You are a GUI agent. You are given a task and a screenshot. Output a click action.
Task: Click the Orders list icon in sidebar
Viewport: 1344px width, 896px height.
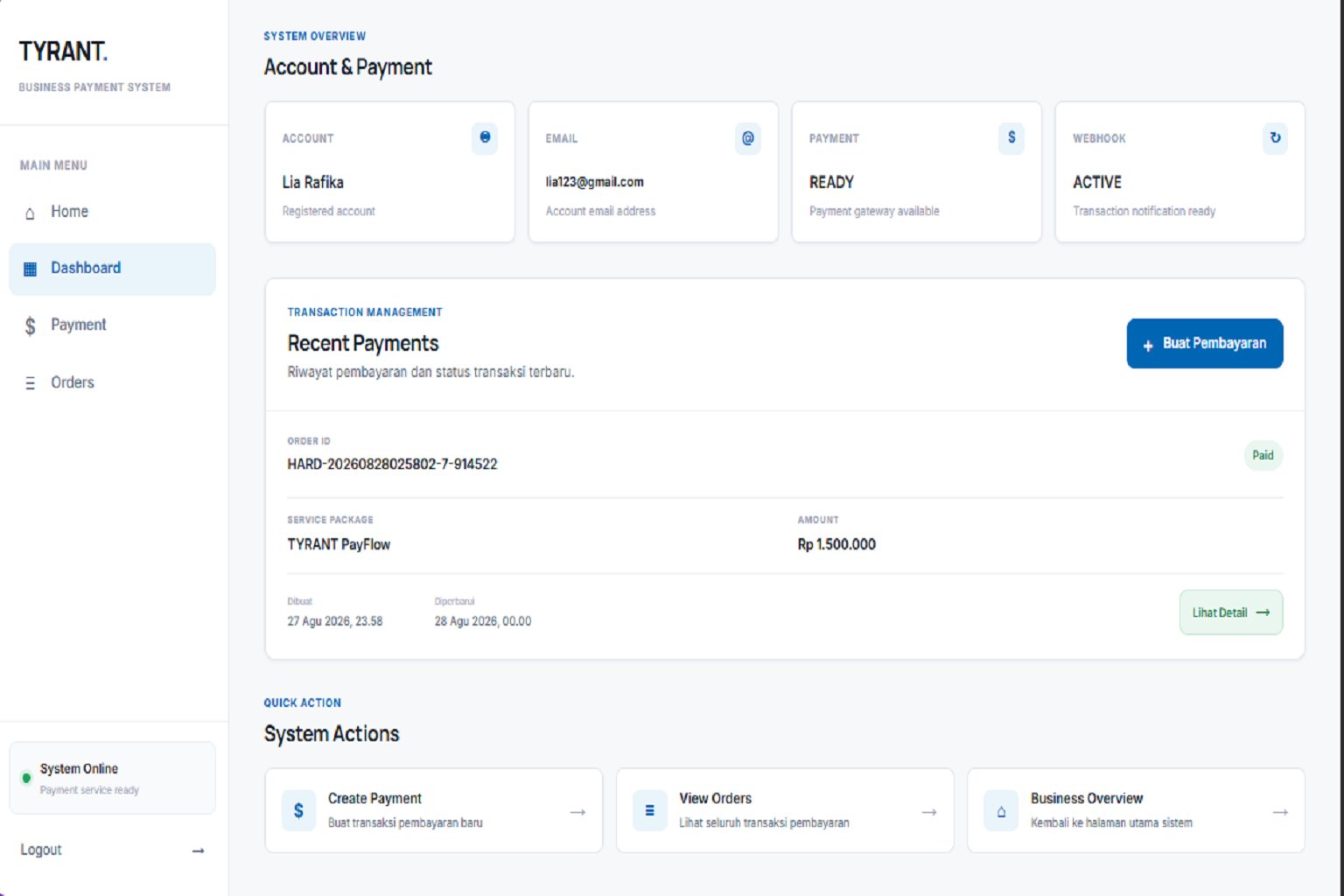31,383
